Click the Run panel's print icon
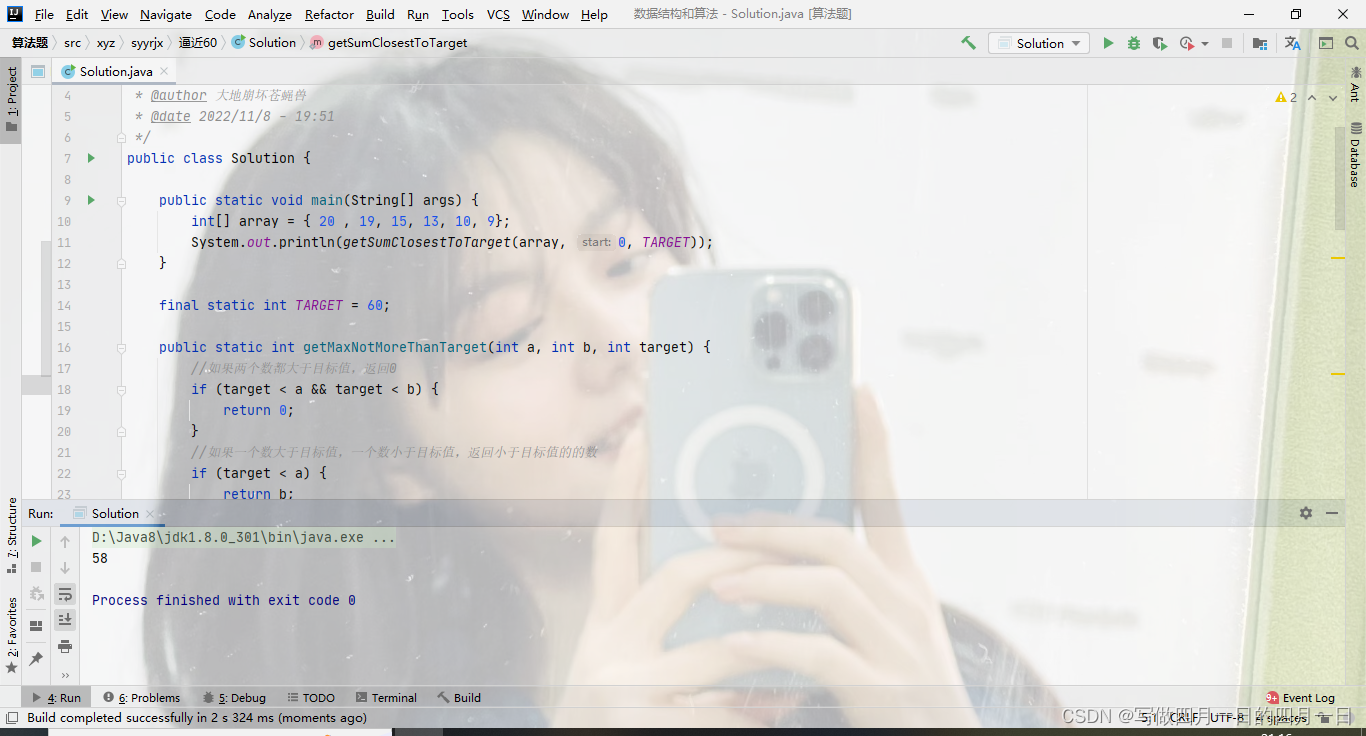 pos(65,646)
